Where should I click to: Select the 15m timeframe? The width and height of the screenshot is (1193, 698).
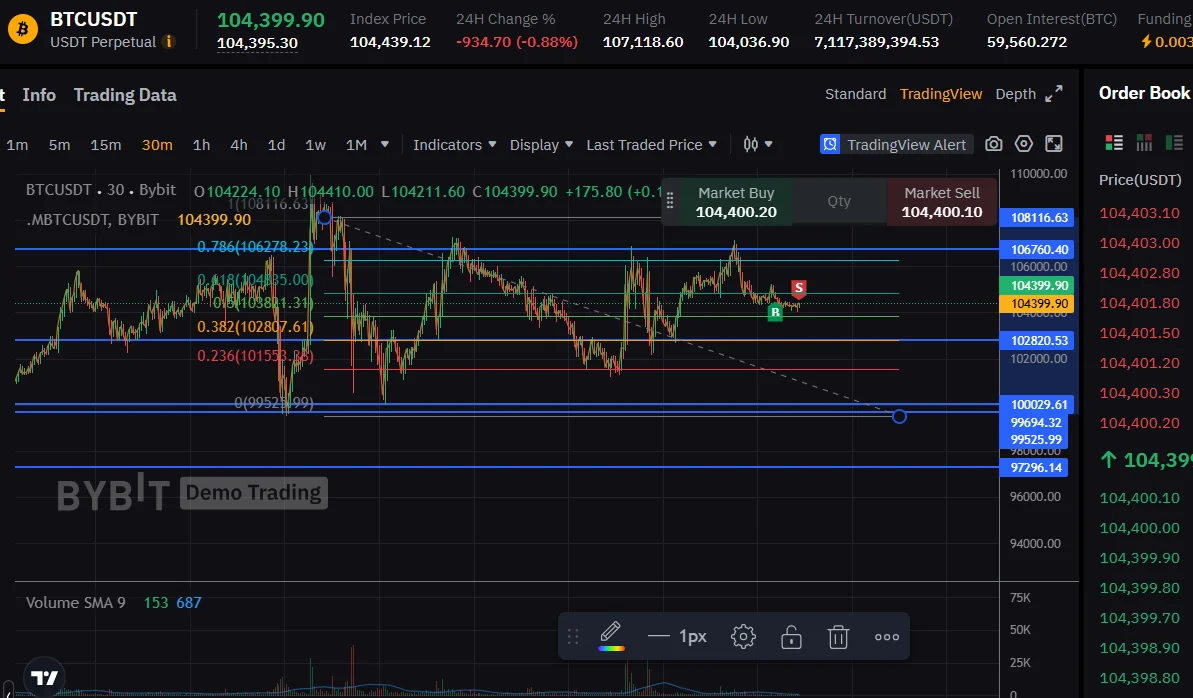106,145
